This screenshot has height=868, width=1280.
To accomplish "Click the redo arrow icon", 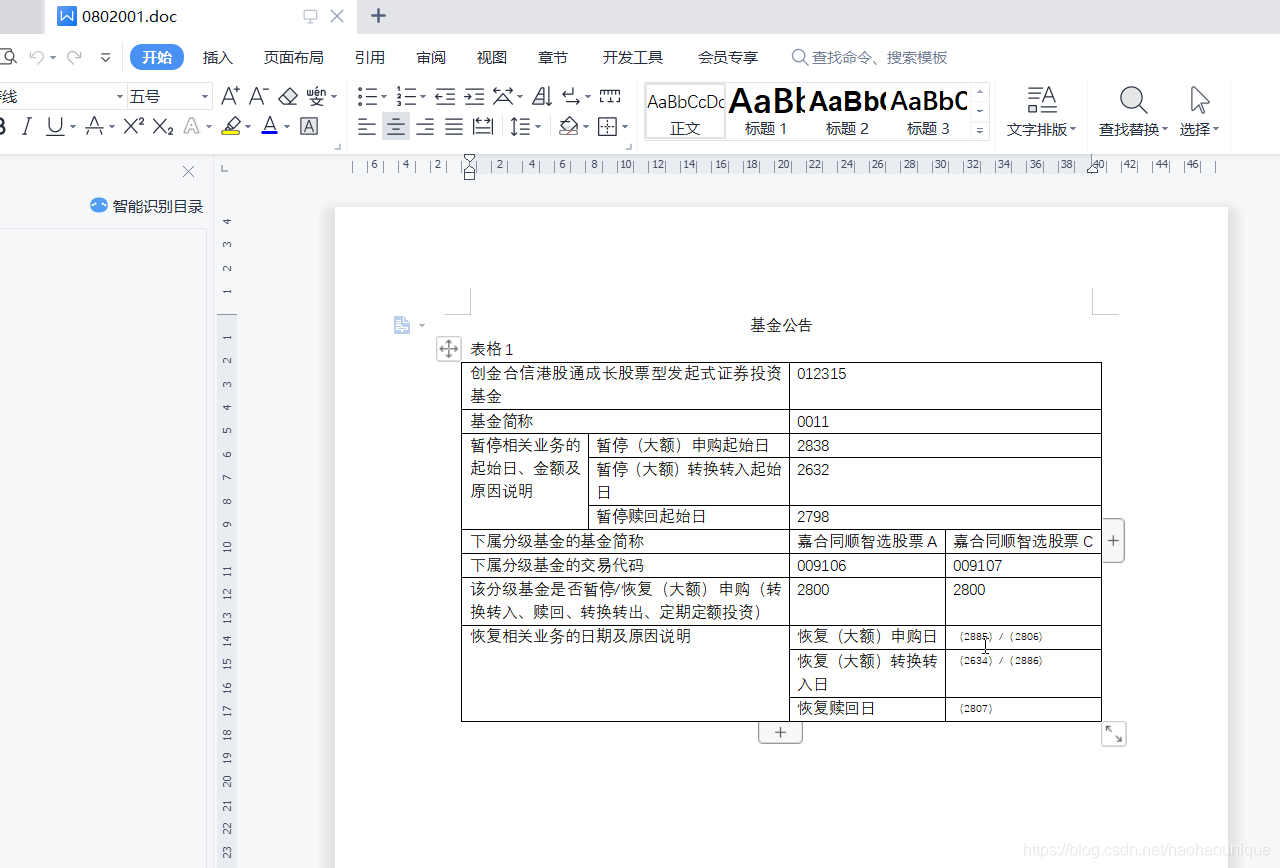I will [74, 58].
